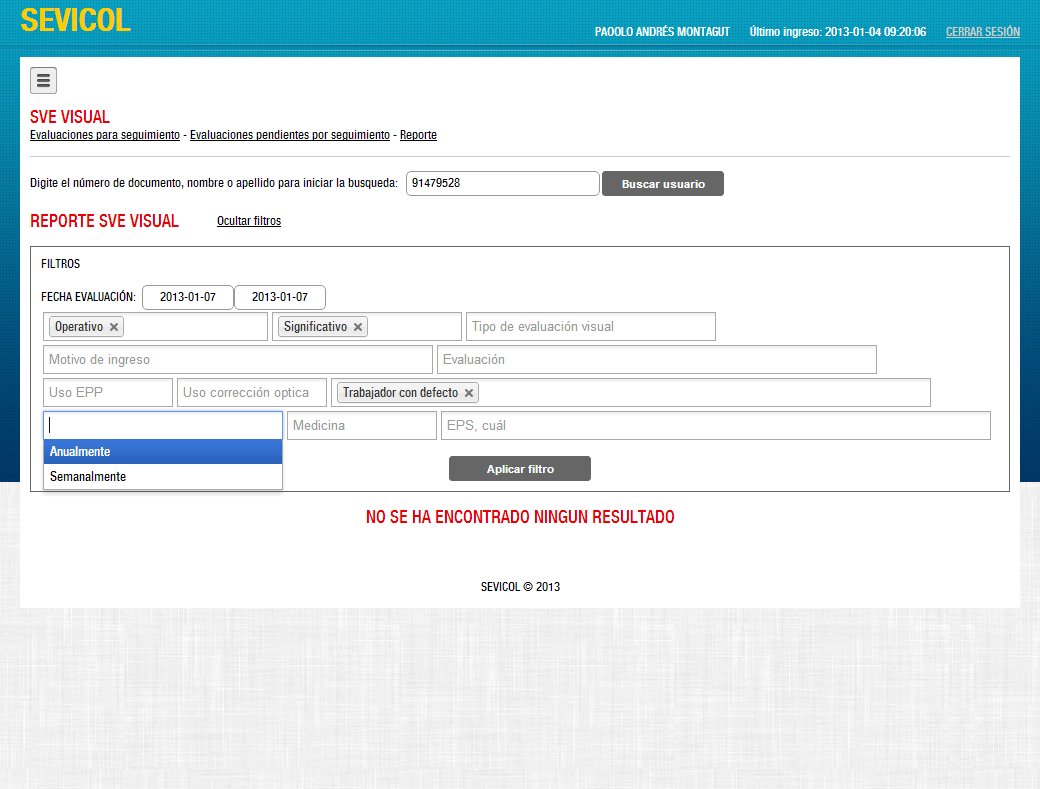The image size is (1040, 789).
Task: Click the "Buscar usuario" button
Action: (x=662, y=183)
